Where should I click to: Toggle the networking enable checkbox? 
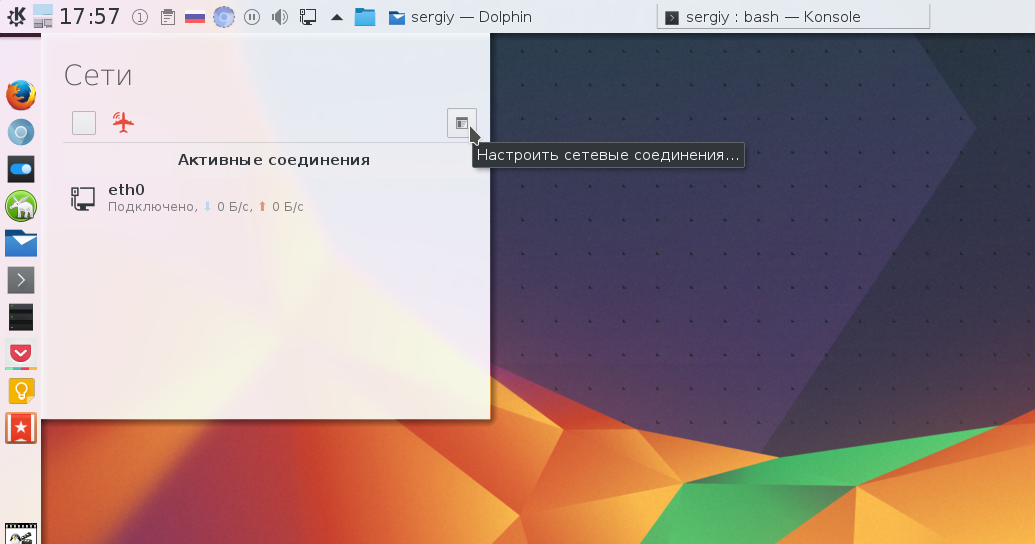84,123
